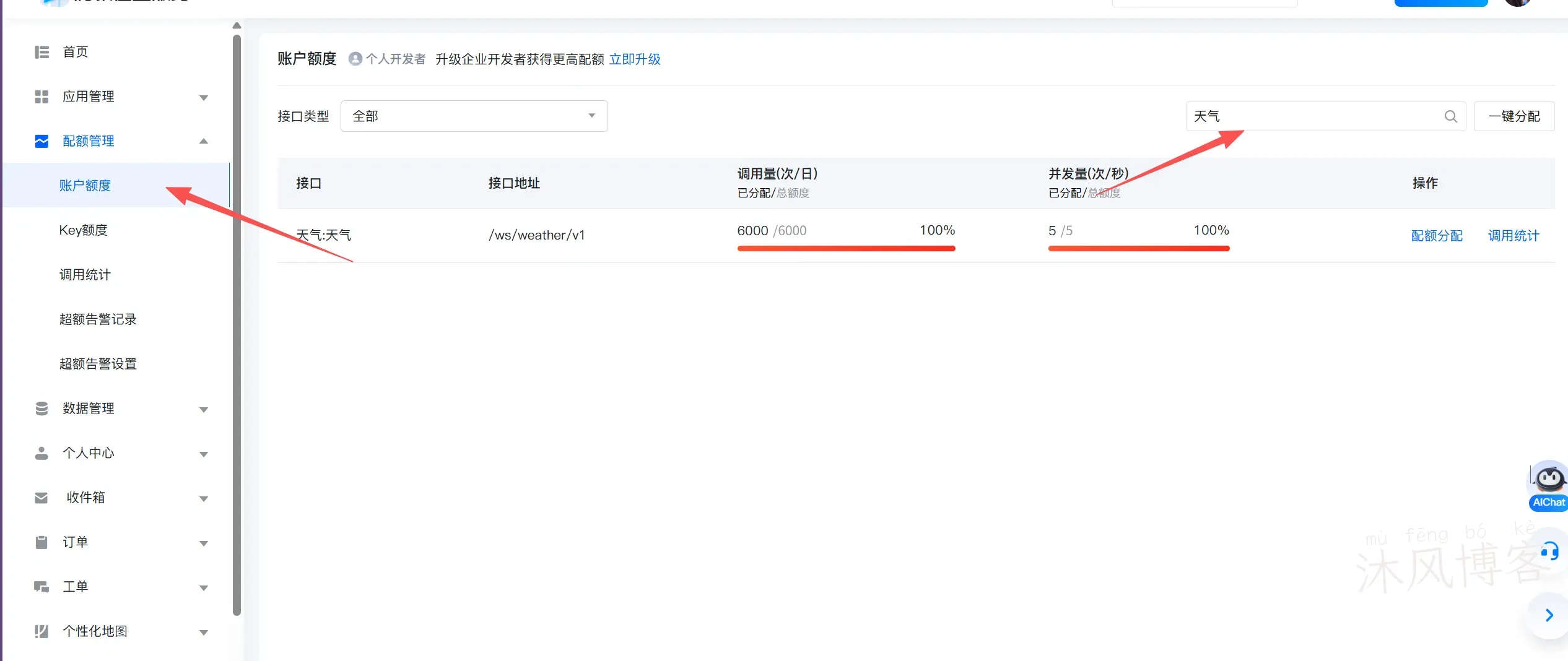Screen dimensions: 1568x661
Task: Click the 个性化地图 map icon
Action: tap(41, 631)
